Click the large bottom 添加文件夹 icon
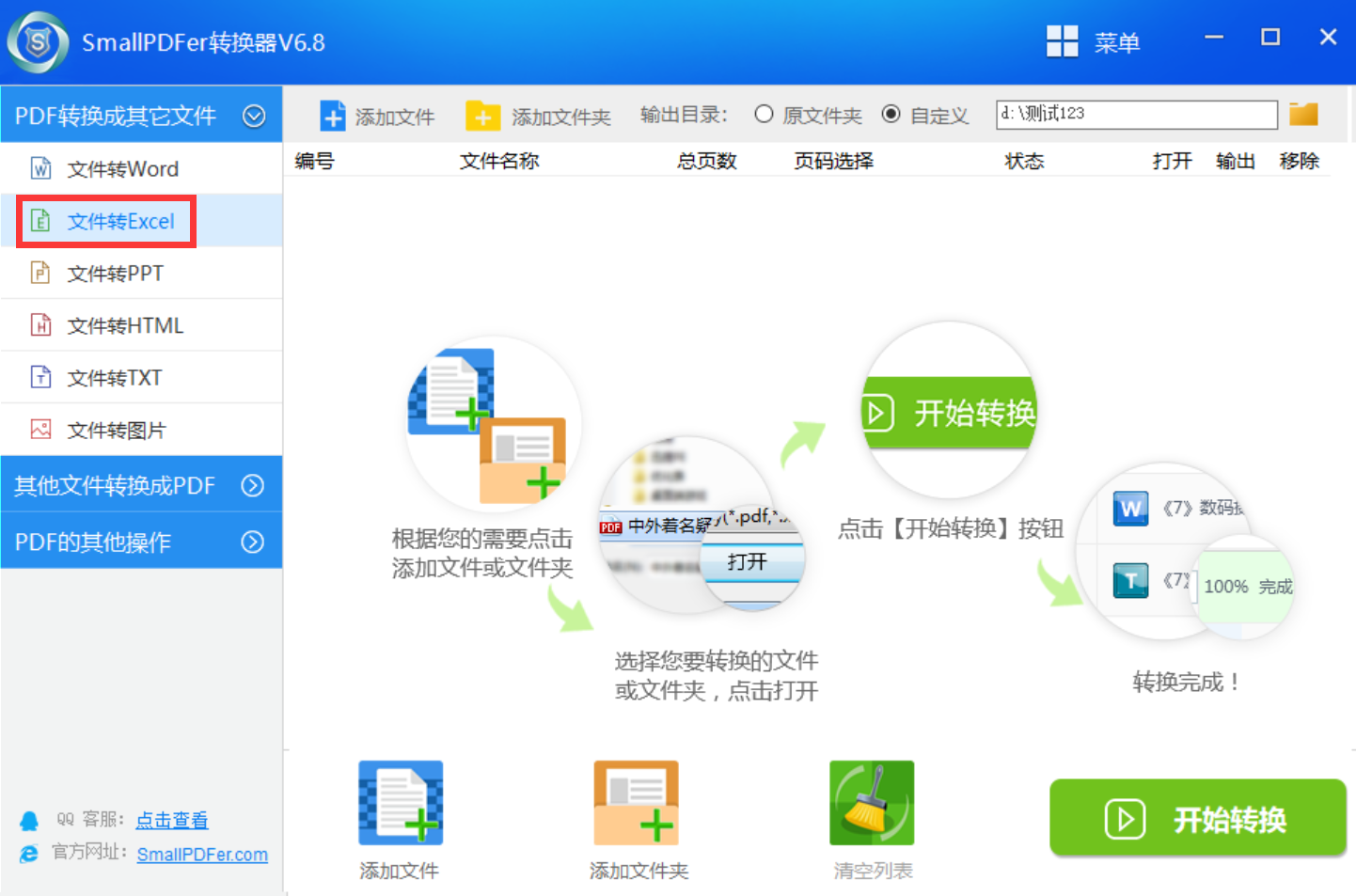The image size is (1356, 896). (x=636, y=803)
